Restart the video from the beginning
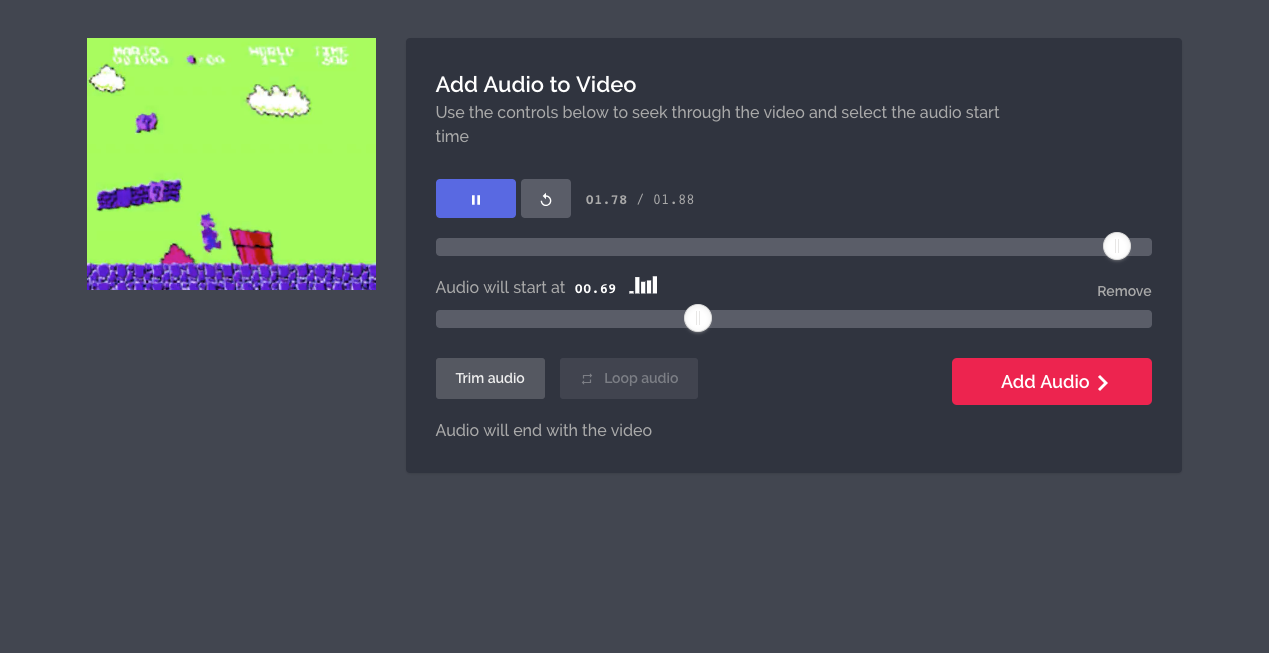This screenshot has width=1269, height=653. pos(546,199)
